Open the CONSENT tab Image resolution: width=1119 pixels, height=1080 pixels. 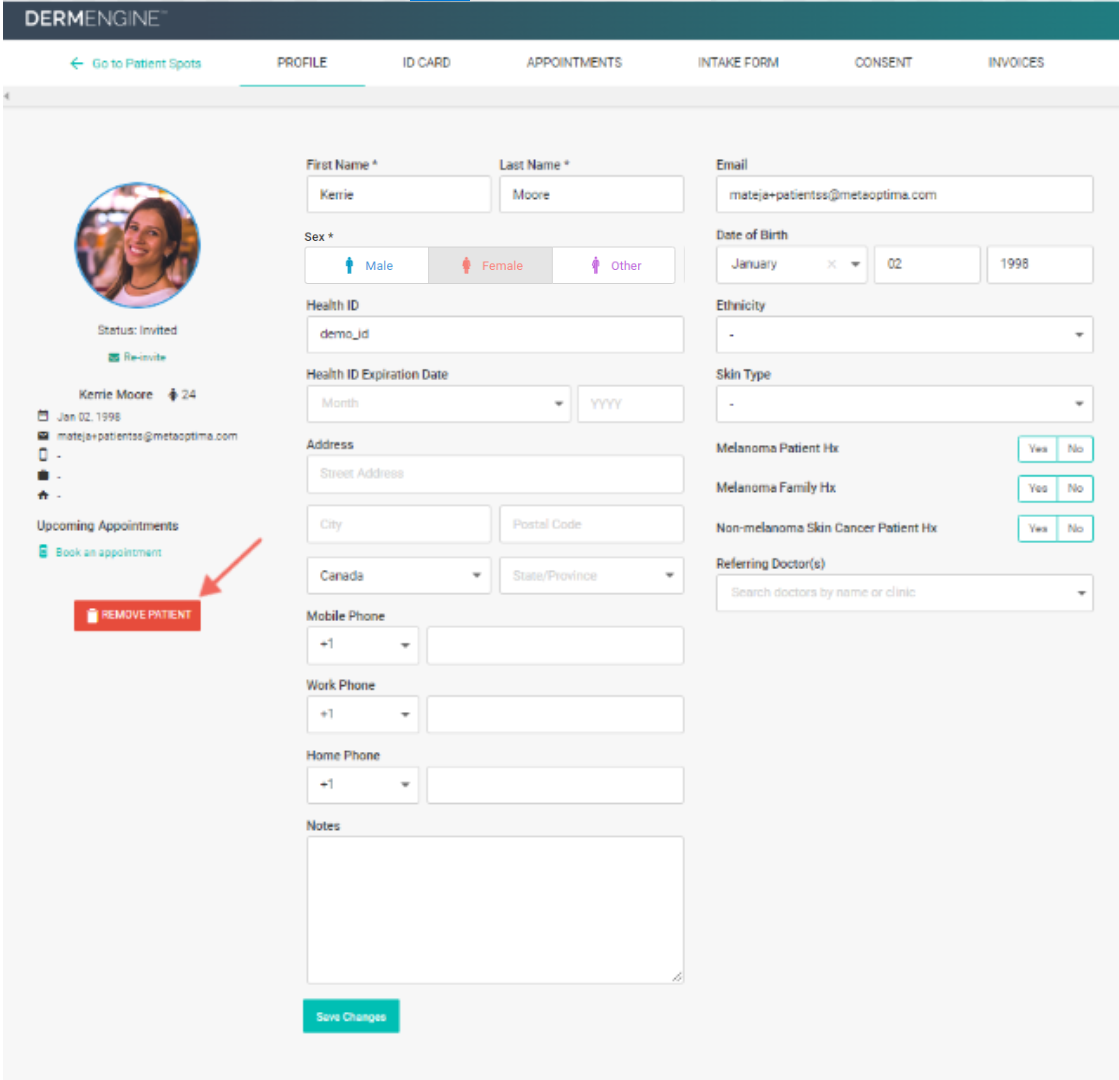pos(883,63)
